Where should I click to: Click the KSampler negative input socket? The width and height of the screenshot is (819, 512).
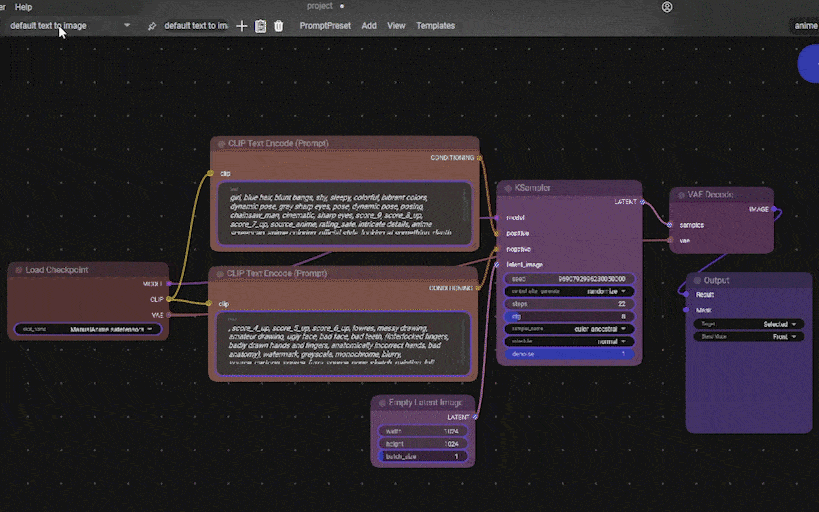[x=497, y=249]
